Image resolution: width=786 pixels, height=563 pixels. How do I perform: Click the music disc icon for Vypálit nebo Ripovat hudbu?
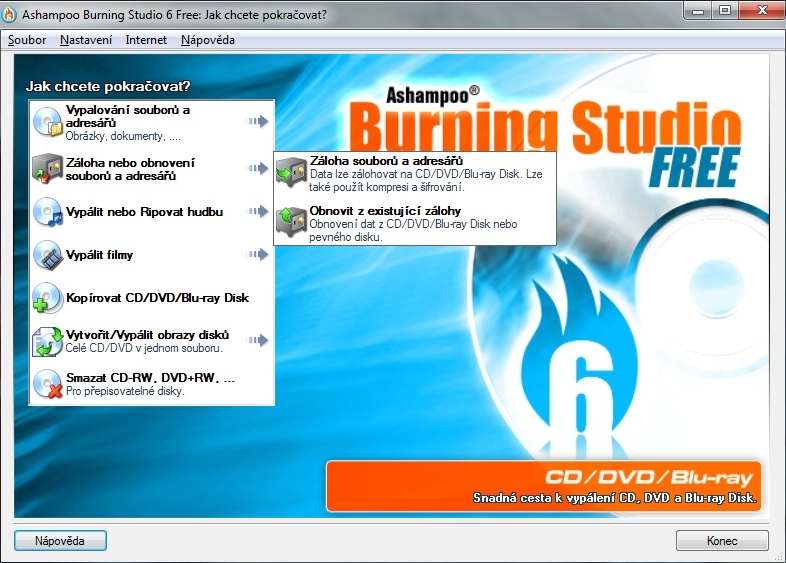point(48,212)
